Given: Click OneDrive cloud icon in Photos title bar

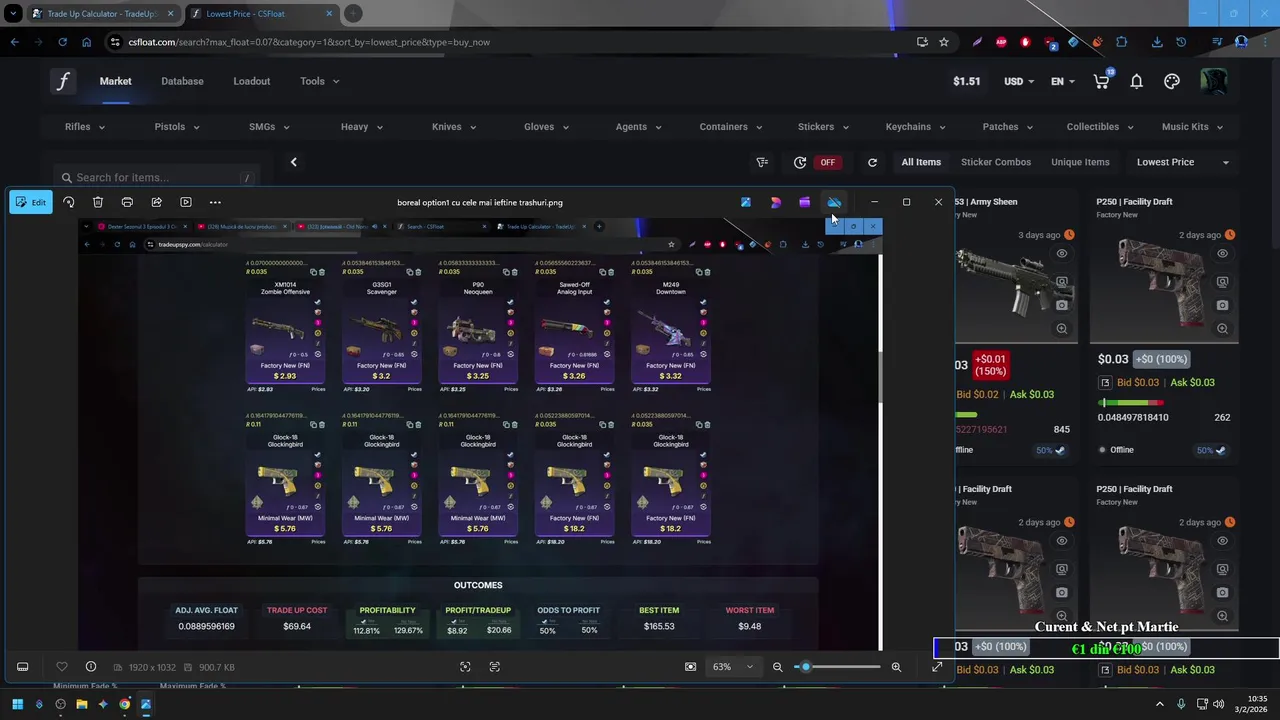Looking at the screenshot, I should [834, 202].
